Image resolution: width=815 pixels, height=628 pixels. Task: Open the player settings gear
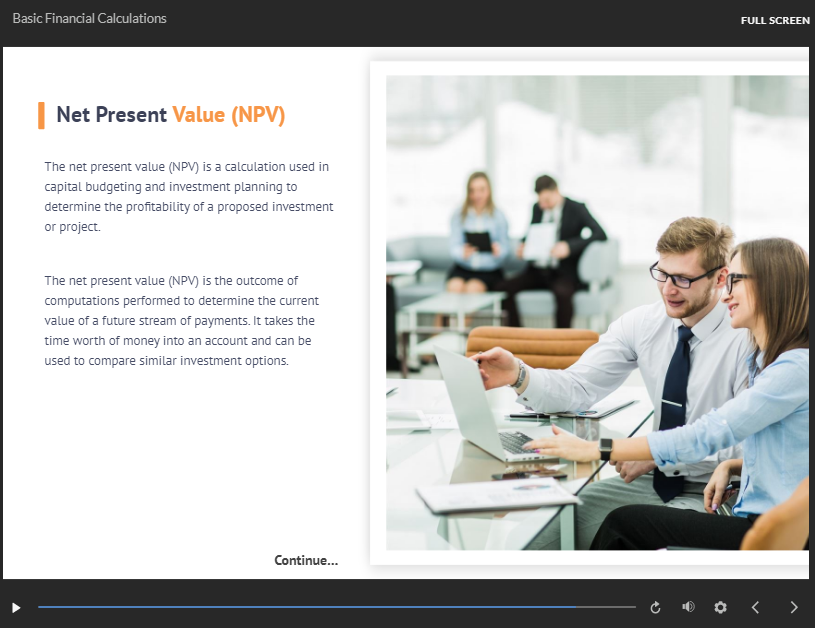[720, 607]
